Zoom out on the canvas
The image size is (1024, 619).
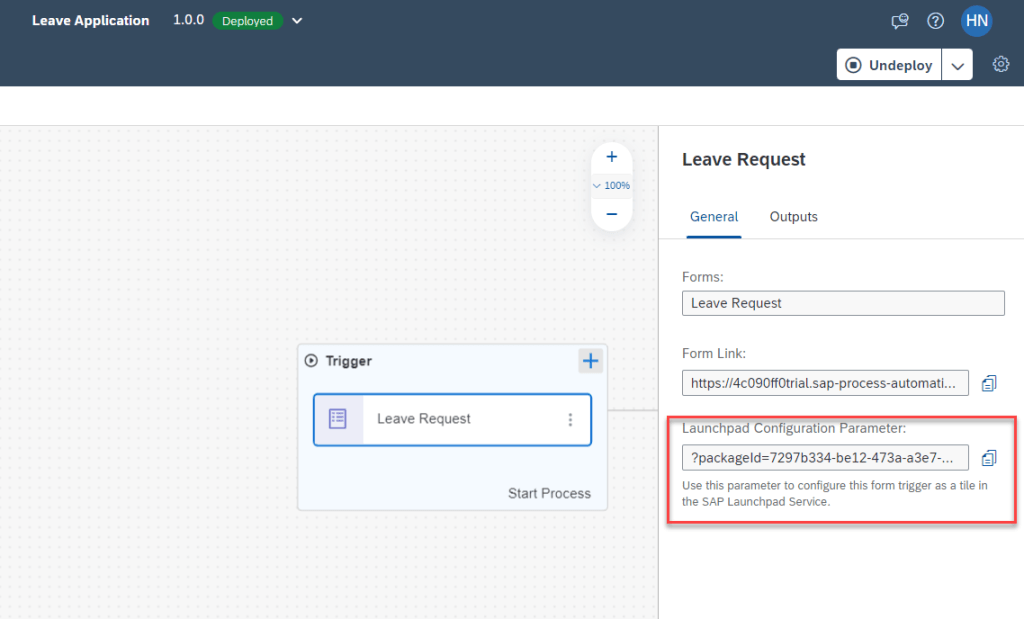pos(612,214)
